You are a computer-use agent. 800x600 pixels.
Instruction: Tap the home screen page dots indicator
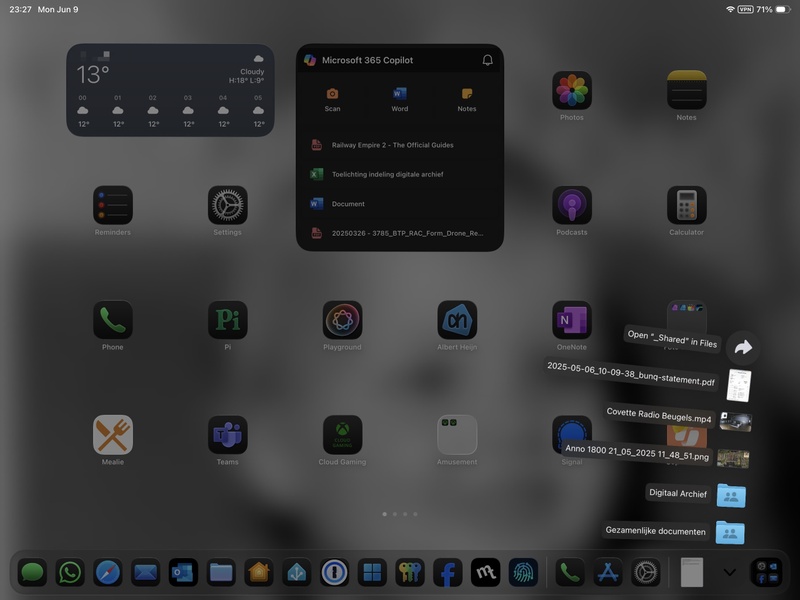(x=400, y=514)
